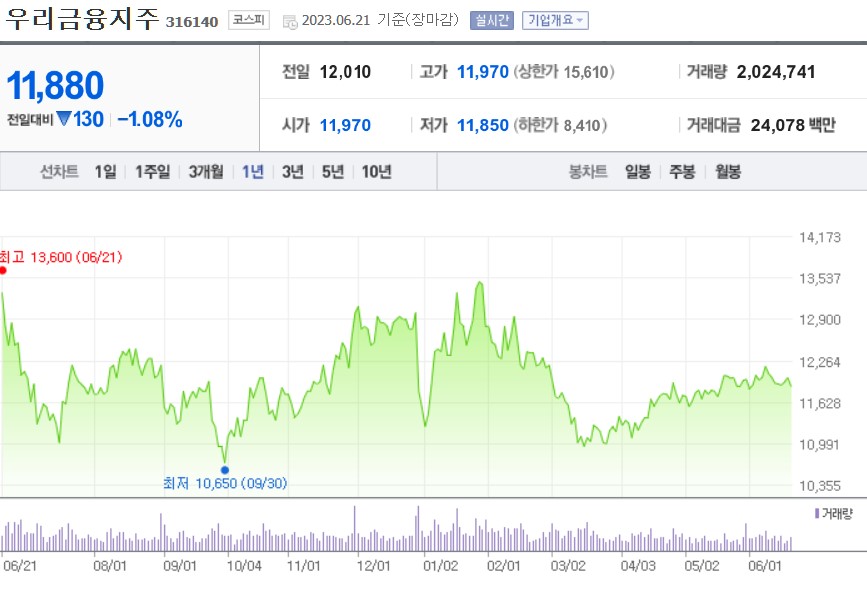
Task: Click the 거래대금 value 24,078 백만
Action: click(x=793, y=125)
